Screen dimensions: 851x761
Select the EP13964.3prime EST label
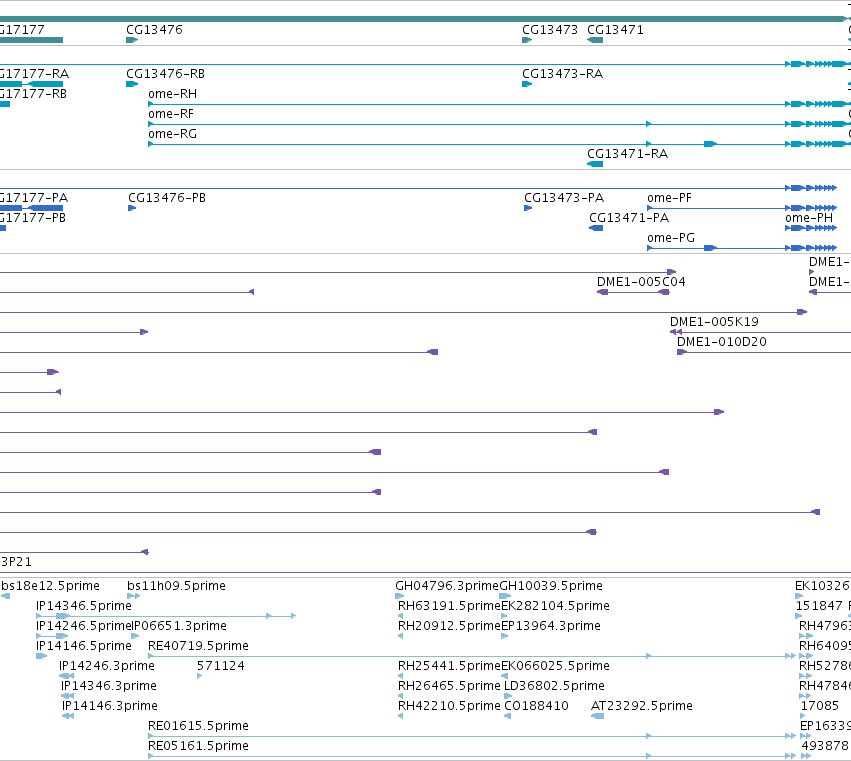click(x=551, y=626)
